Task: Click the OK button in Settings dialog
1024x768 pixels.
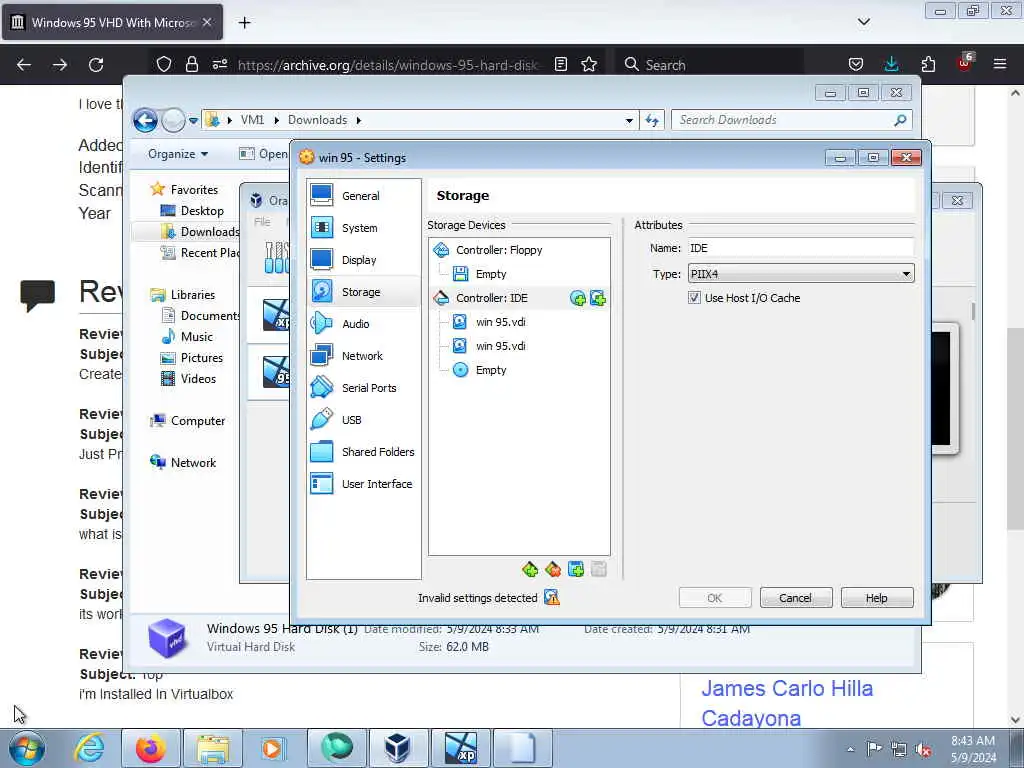Action: pos(714,598)
